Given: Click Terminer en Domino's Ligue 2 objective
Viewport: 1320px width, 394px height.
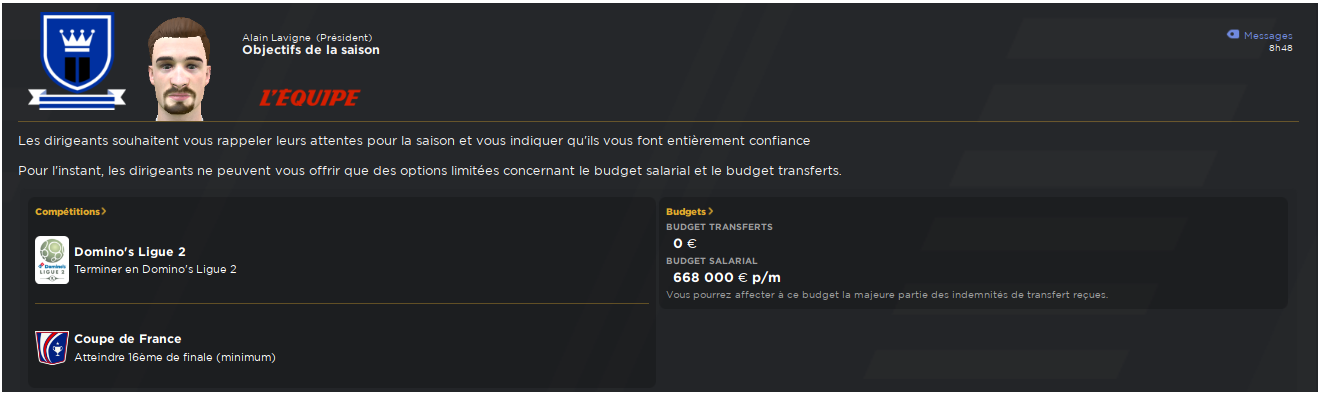Looking at the screenshot, I should click(156, 269).
